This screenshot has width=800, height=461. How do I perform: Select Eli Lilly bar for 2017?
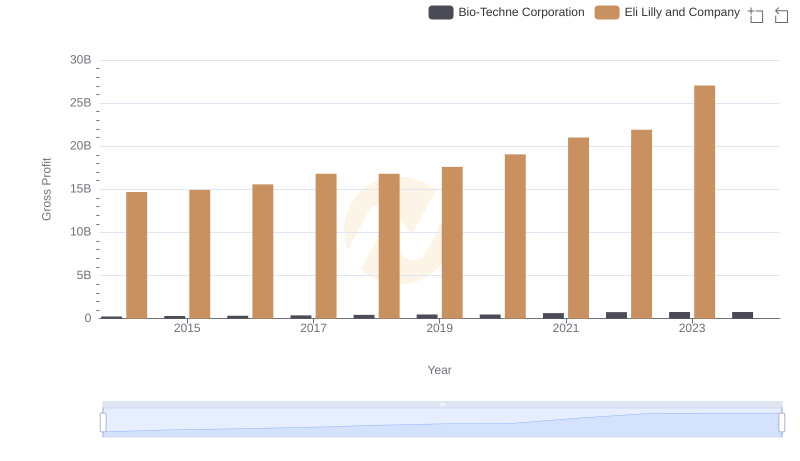pyautogui.click(x=326, y=246)
